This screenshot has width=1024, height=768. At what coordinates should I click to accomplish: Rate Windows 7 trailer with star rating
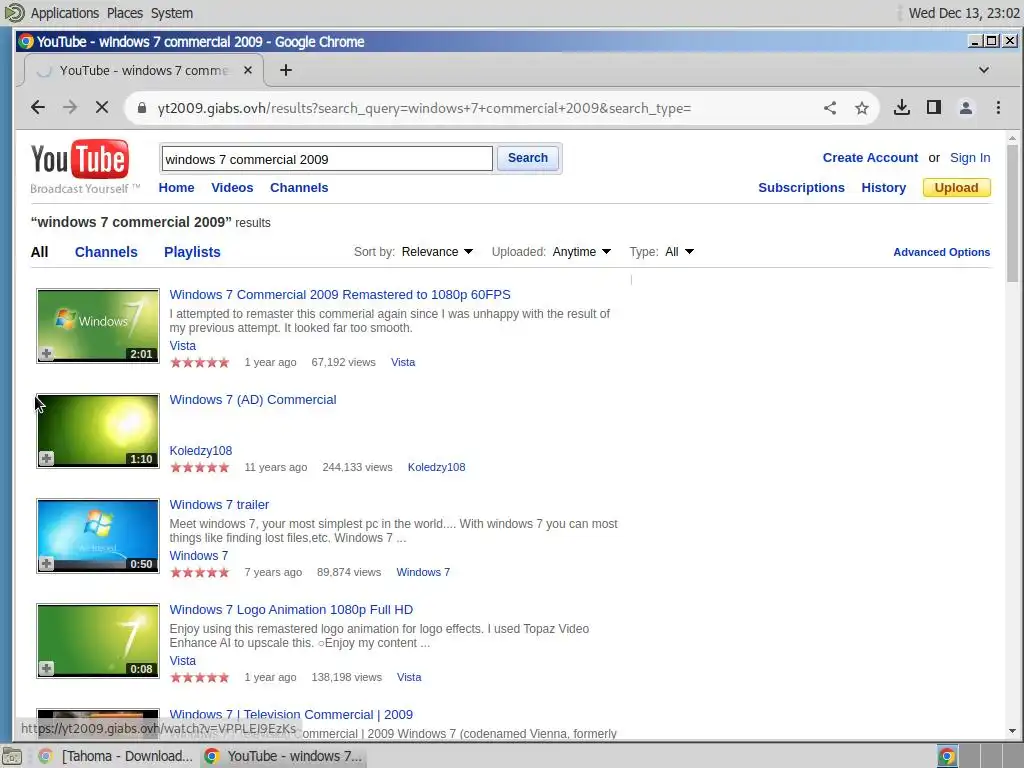(200, 573)
